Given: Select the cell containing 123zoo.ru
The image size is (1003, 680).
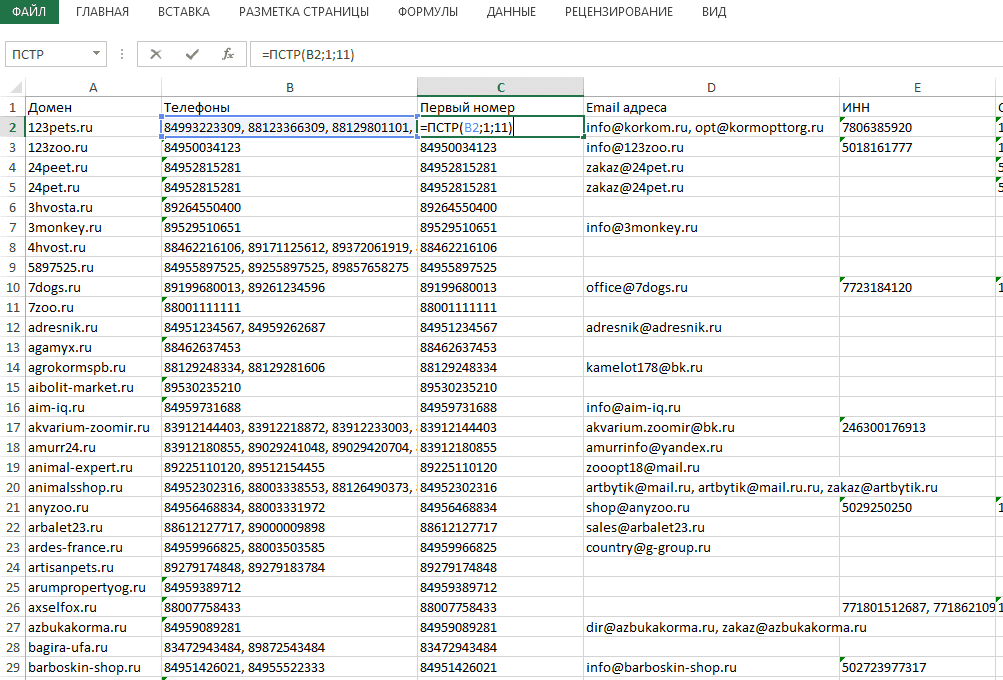Looking at the screenshot, I should [93, 147].
